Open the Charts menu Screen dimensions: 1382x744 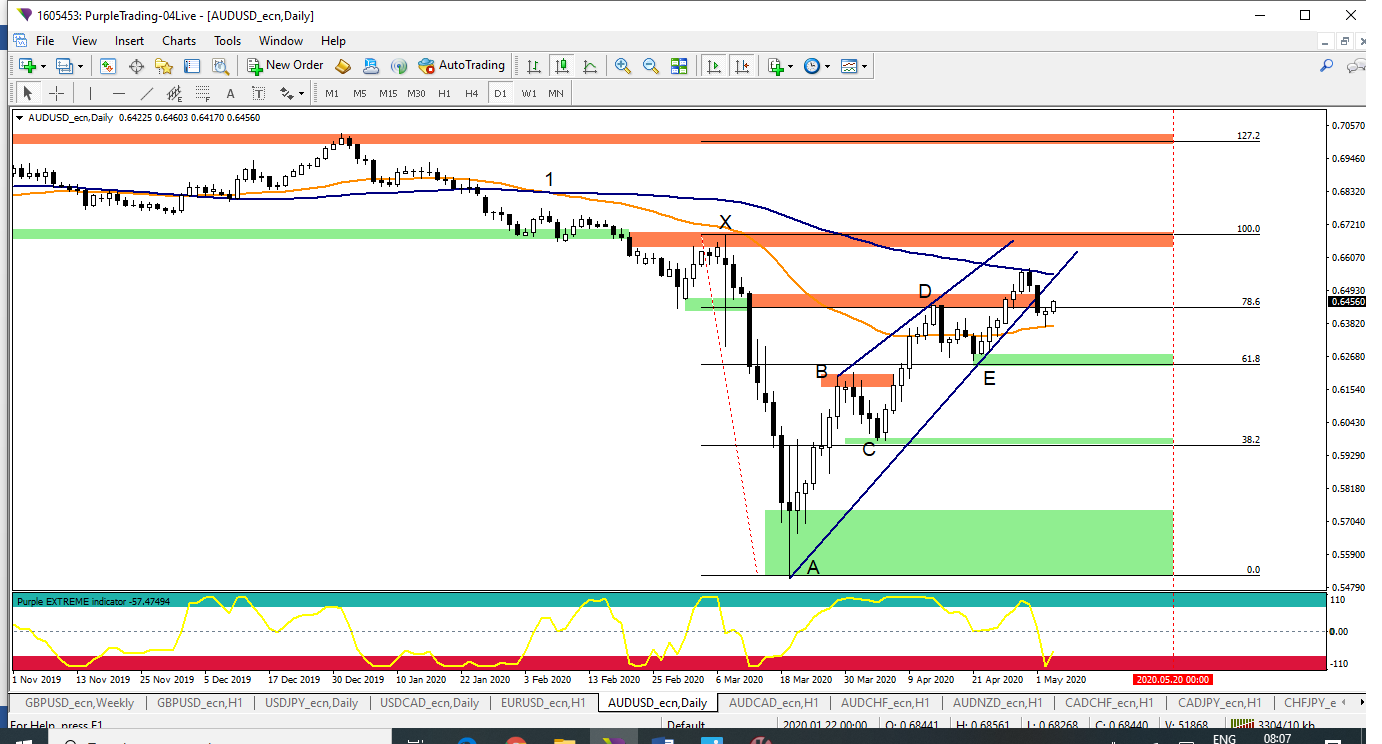tap(179, 41)
